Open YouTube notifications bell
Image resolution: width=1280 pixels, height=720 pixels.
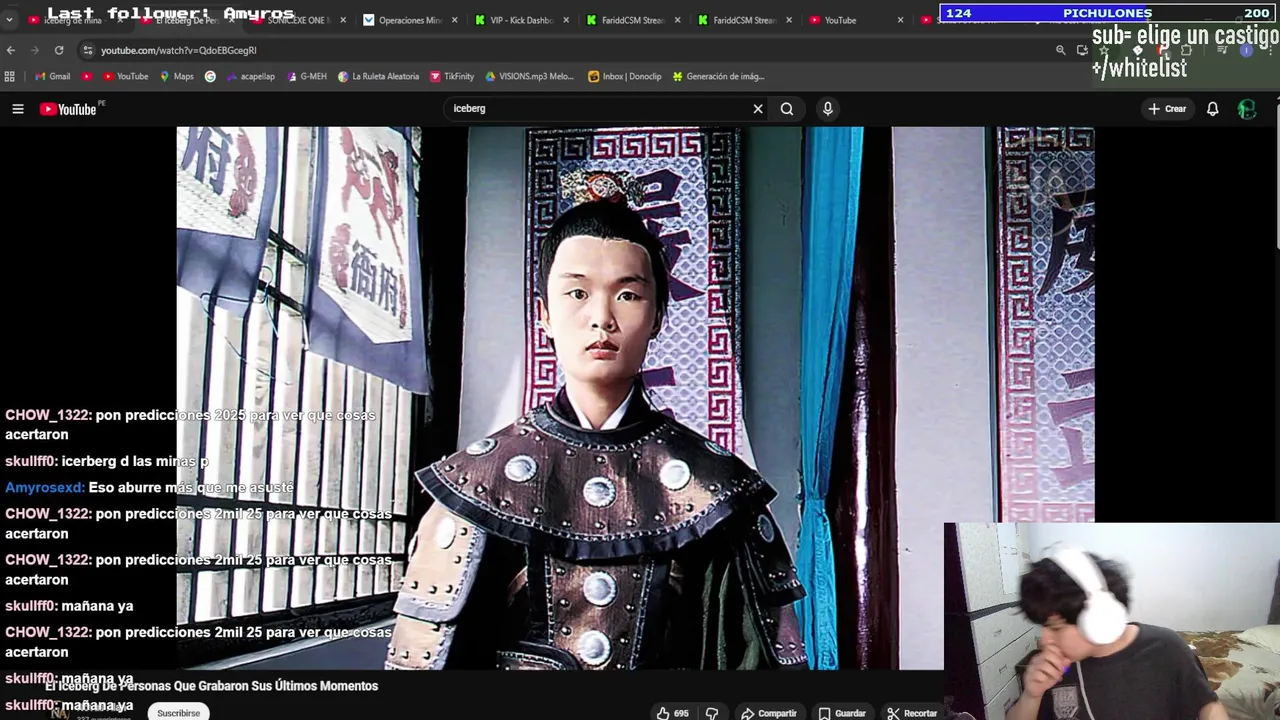pos(1212,109)
